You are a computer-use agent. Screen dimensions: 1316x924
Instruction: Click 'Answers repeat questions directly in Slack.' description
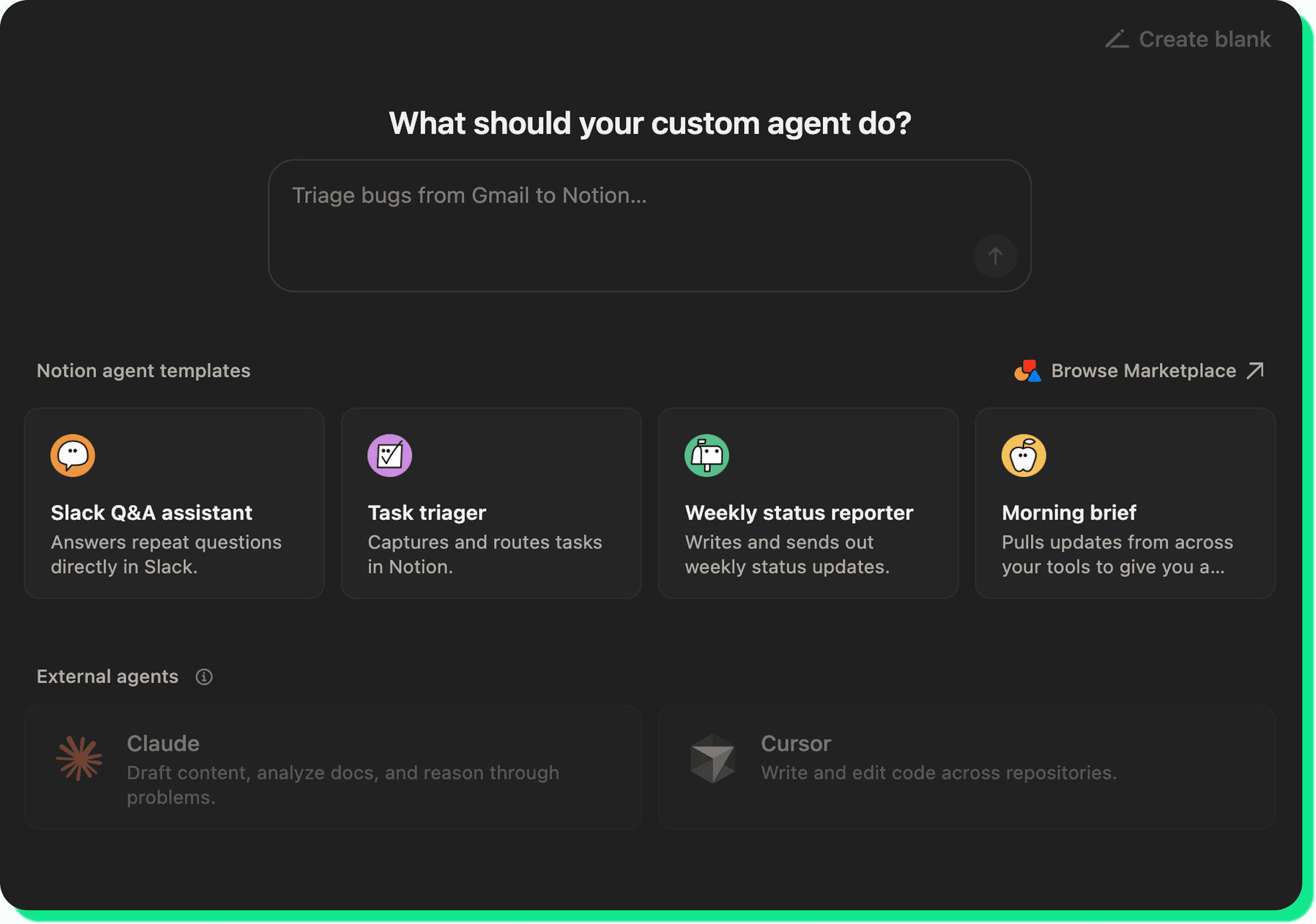(166, 554)
